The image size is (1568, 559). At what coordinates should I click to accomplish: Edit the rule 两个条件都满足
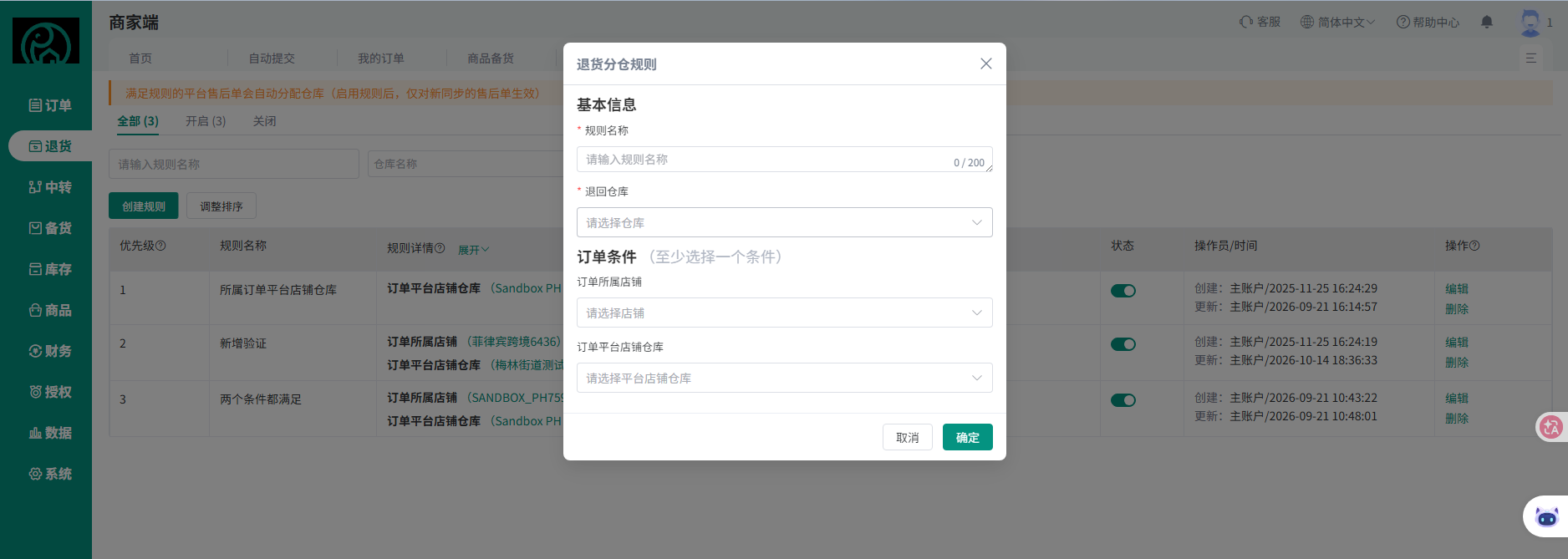tap(1457, 399)
